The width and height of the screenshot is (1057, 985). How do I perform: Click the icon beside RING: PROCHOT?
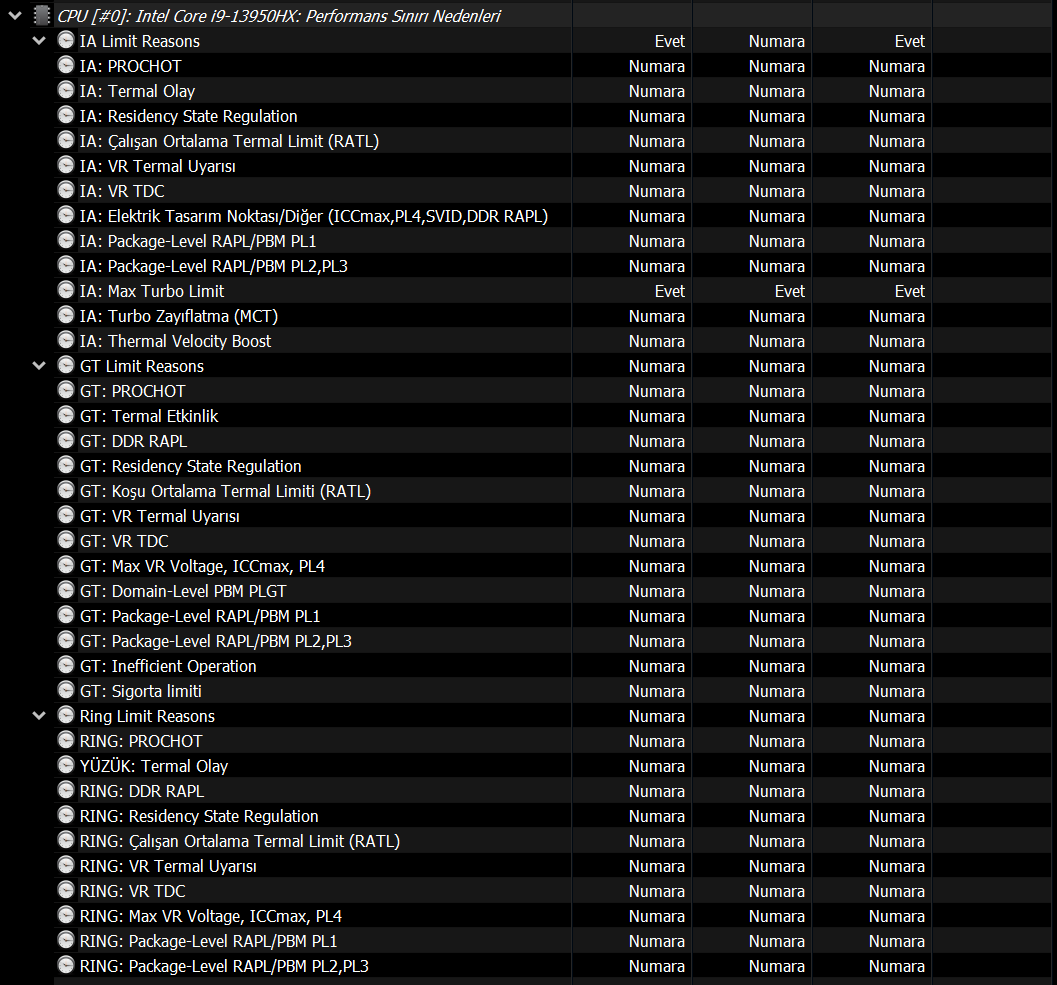pos(65,740)
